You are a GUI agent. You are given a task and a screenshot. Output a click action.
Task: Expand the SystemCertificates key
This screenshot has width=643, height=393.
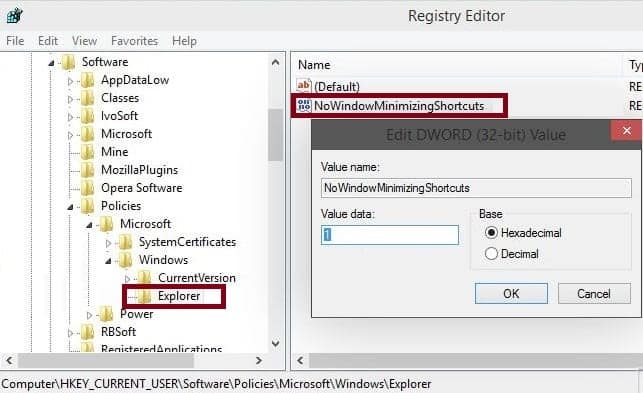(x=108, y=243)
